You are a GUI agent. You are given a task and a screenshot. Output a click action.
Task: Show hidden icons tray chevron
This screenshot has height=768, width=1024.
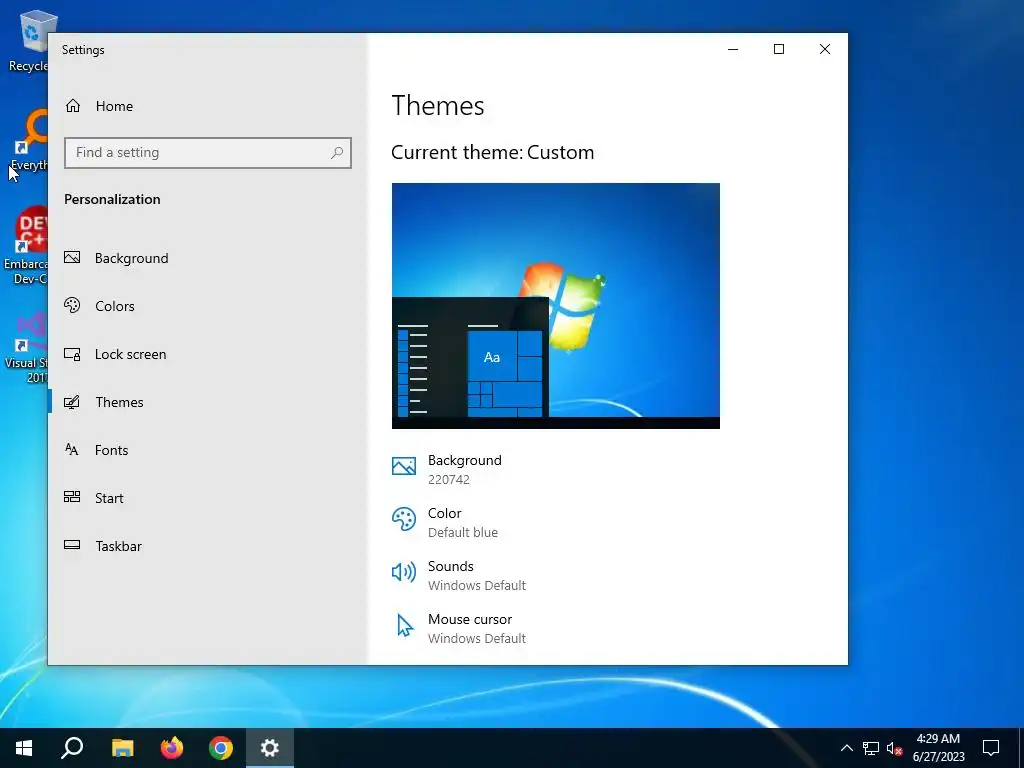coord(846,748)
